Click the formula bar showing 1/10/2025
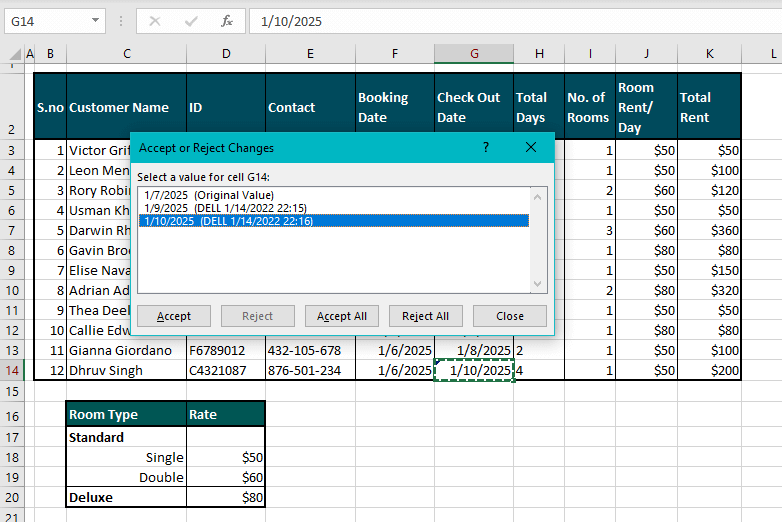Screen dimensions: 782x522 pos(515,21)
